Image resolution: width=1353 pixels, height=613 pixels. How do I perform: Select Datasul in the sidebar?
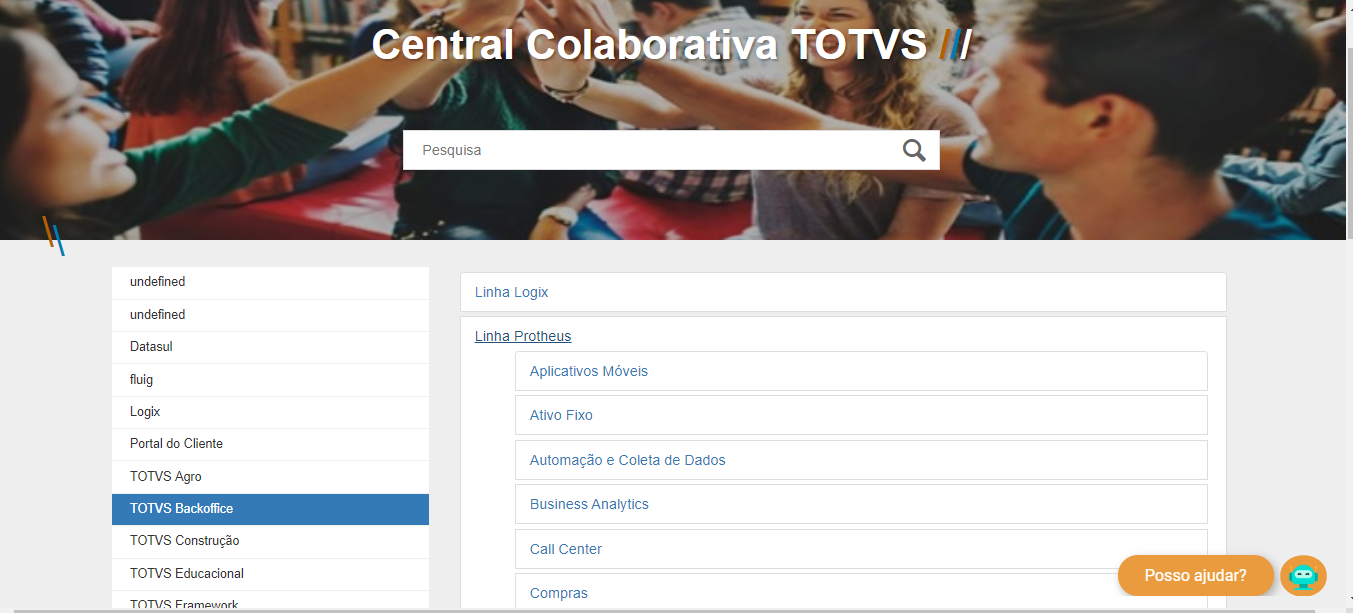click(270, 347)
